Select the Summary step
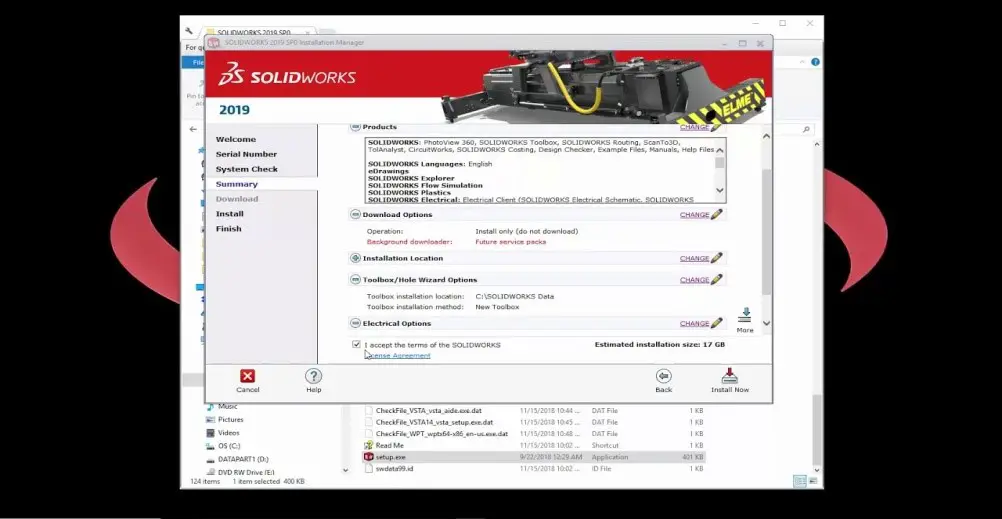This screenshot has height=519, width=1002. (x=236, y=184)
